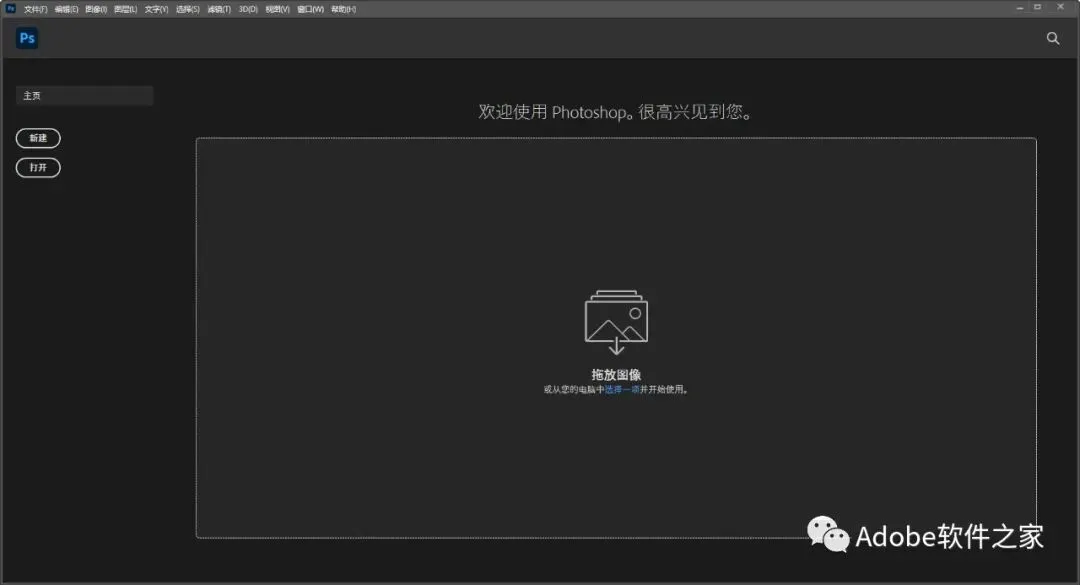Open the 3D(D) menu

coord(248,9)
